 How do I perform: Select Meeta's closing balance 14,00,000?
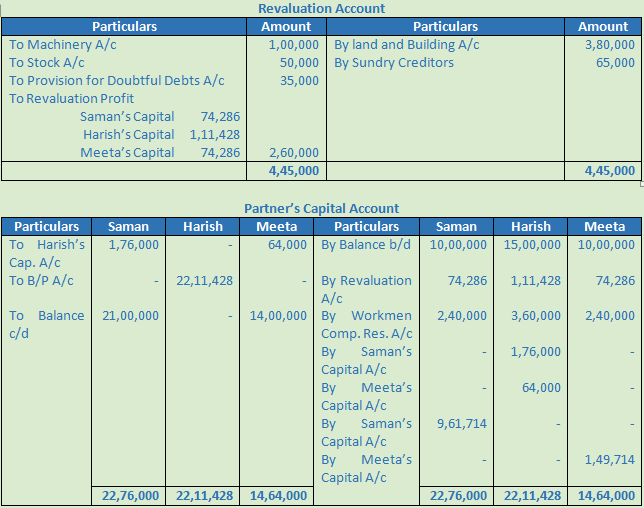tap(278, 316)
